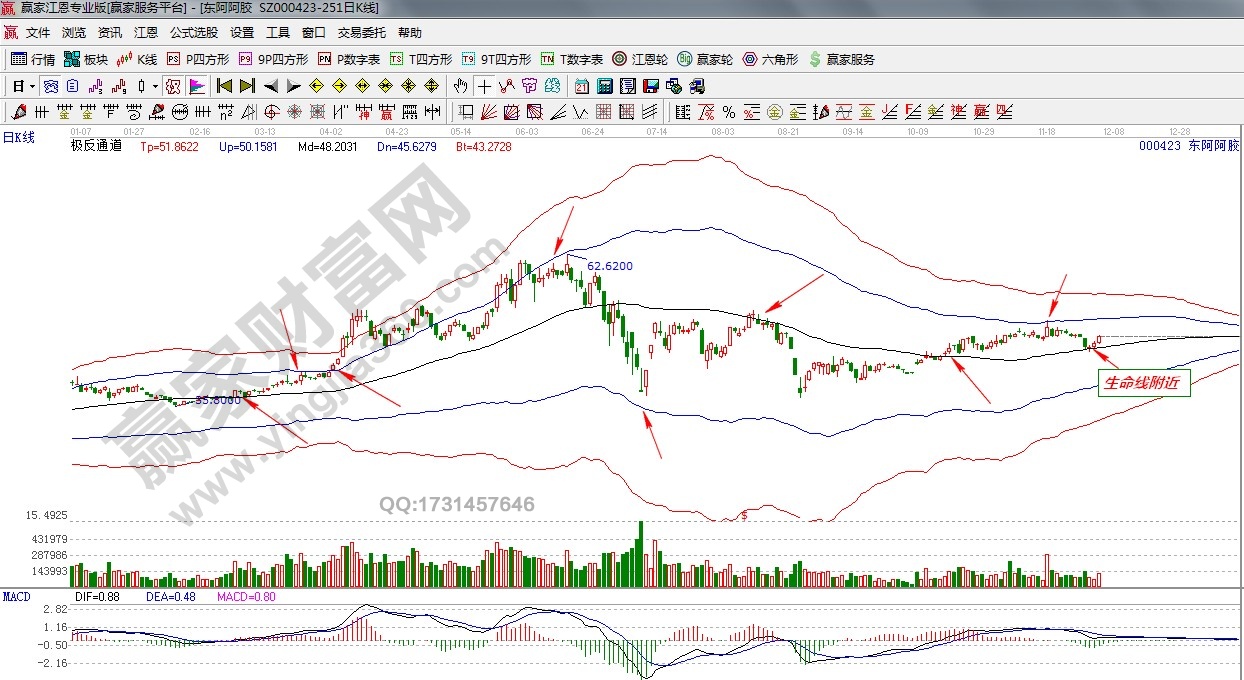The image size is (1244, 680).
Task: Click the percent sign drawing tool
Action: (x=728, y=112)
